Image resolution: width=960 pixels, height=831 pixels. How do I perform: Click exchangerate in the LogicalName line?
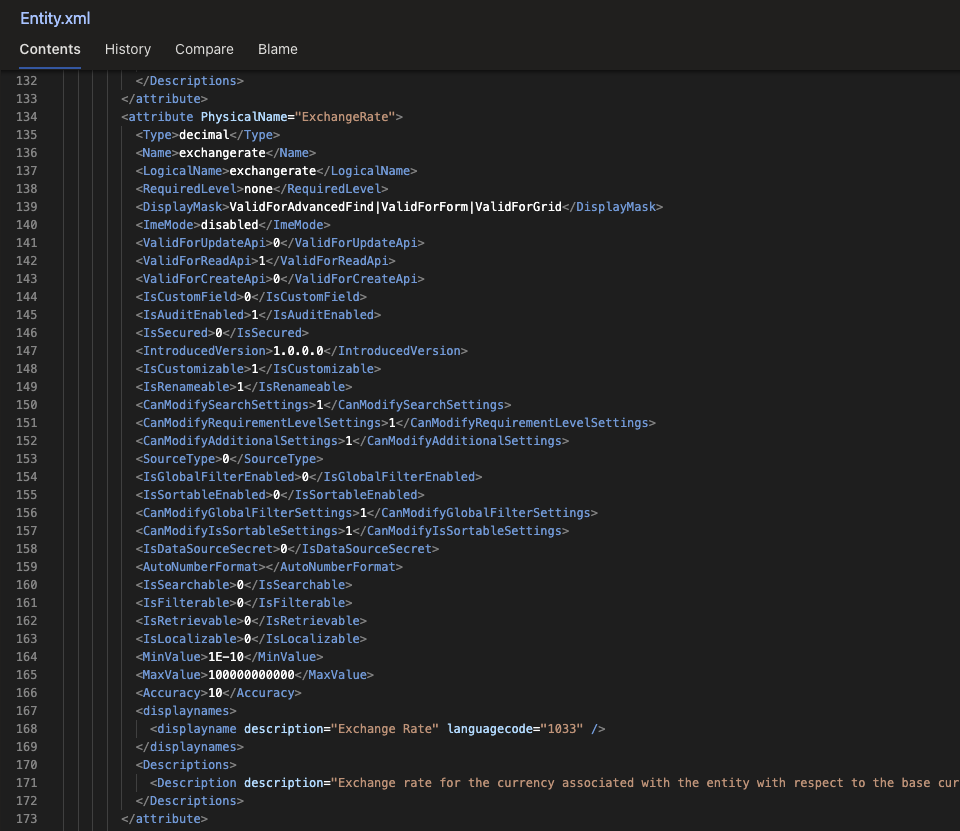(272, 171)
